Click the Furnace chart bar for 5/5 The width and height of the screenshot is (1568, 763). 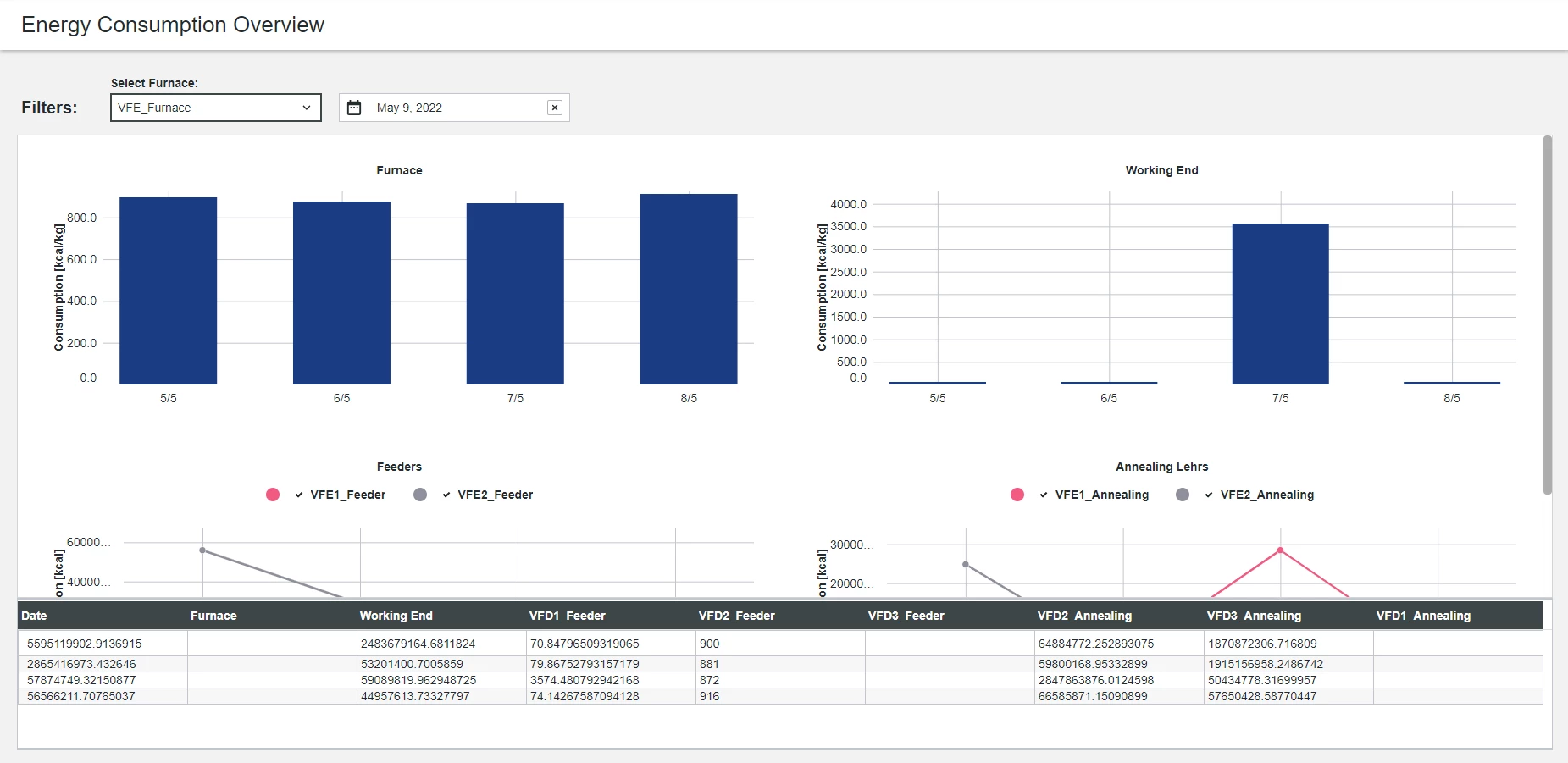point(169,290)
